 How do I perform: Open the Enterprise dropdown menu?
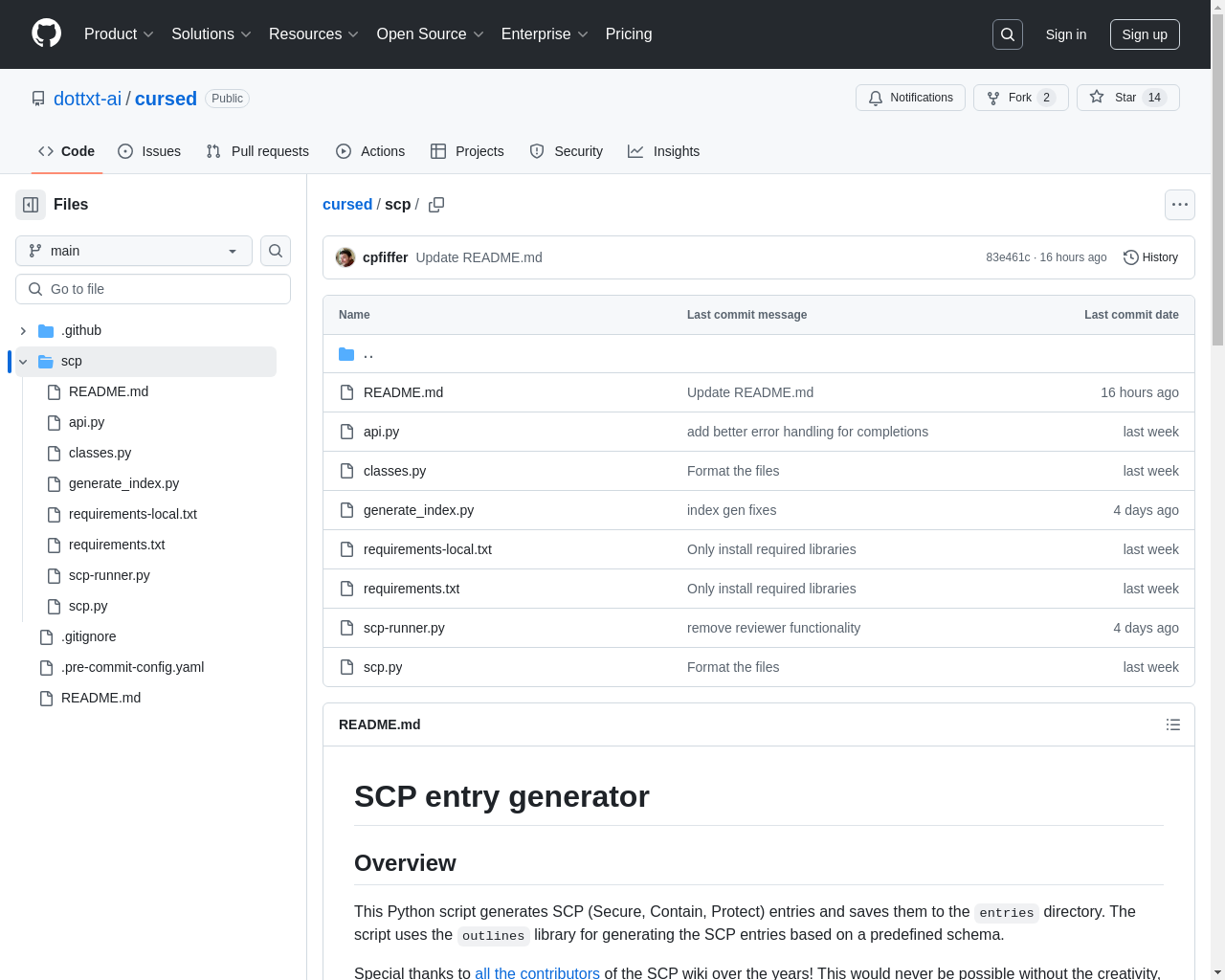coord(545,34)
